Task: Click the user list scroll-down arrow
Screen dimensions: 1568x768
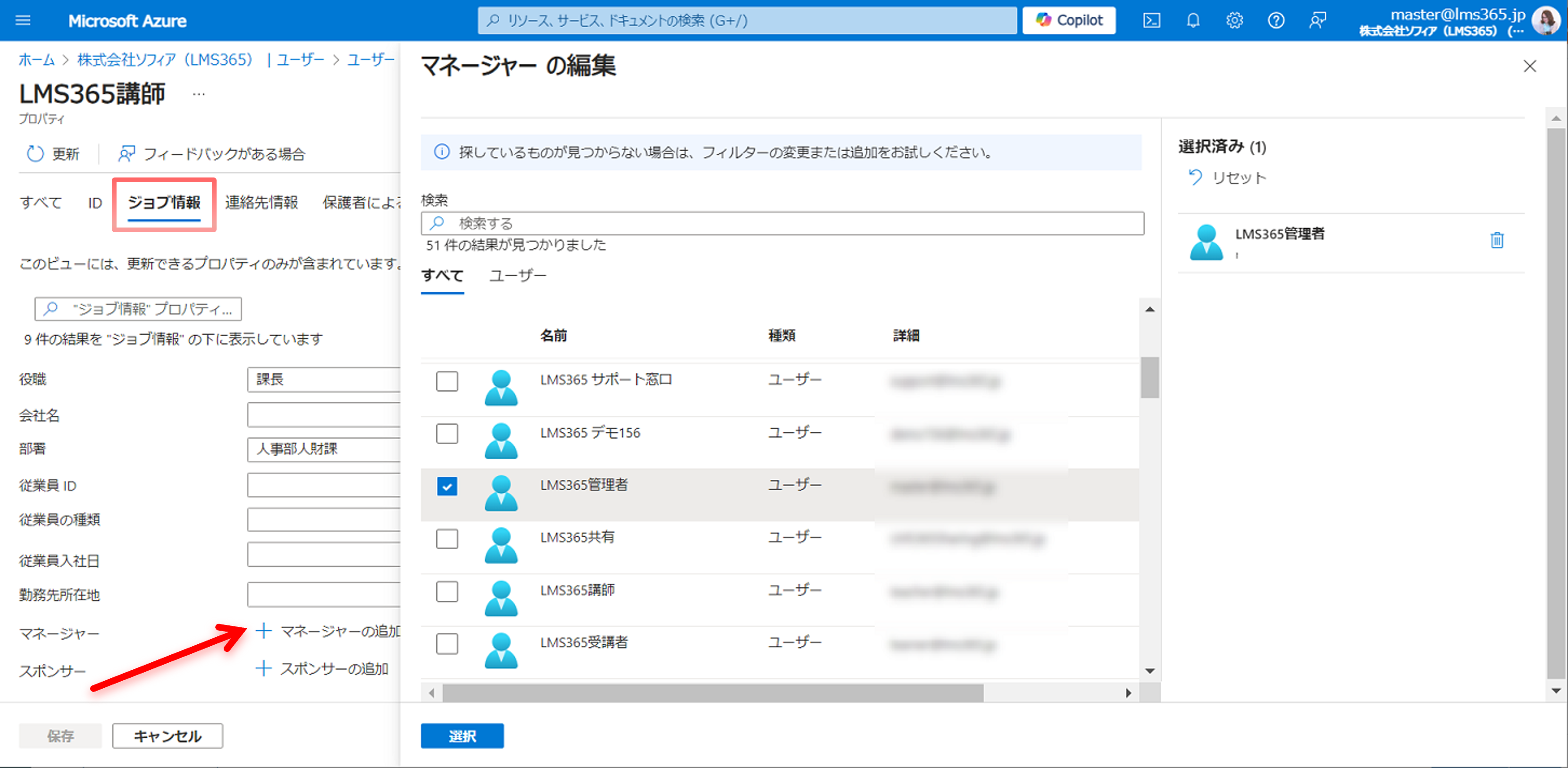Action: (1149, 671)
